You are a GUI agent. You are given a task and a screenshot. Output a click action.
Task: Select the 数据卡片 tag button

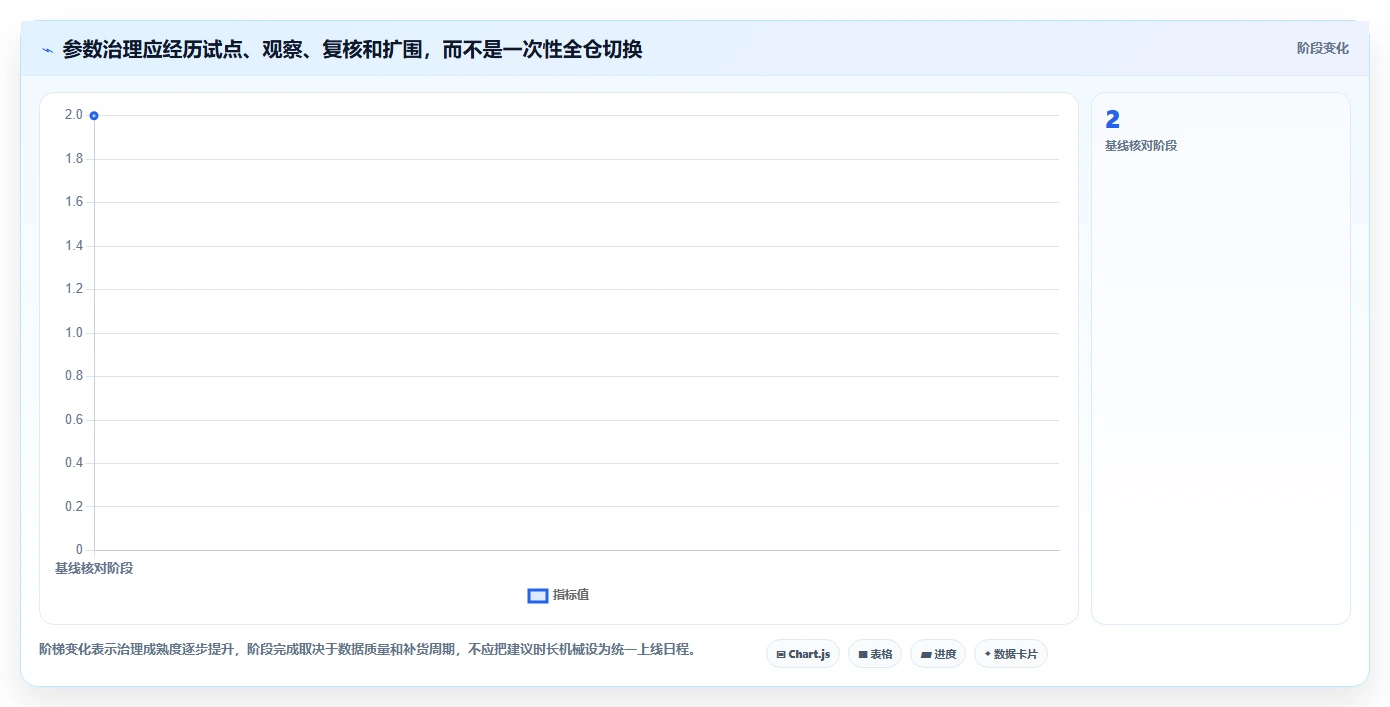(x=1011, y=654)
